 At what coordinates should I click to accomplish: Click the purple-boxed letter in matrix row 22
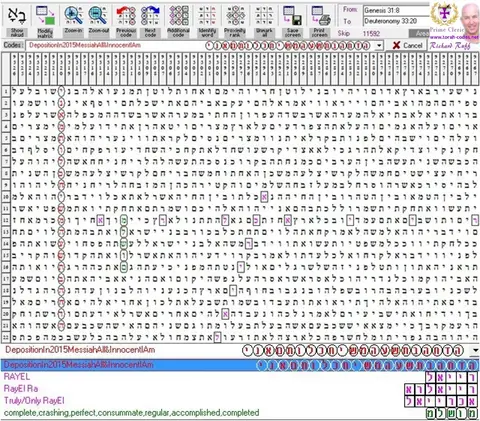217,337
